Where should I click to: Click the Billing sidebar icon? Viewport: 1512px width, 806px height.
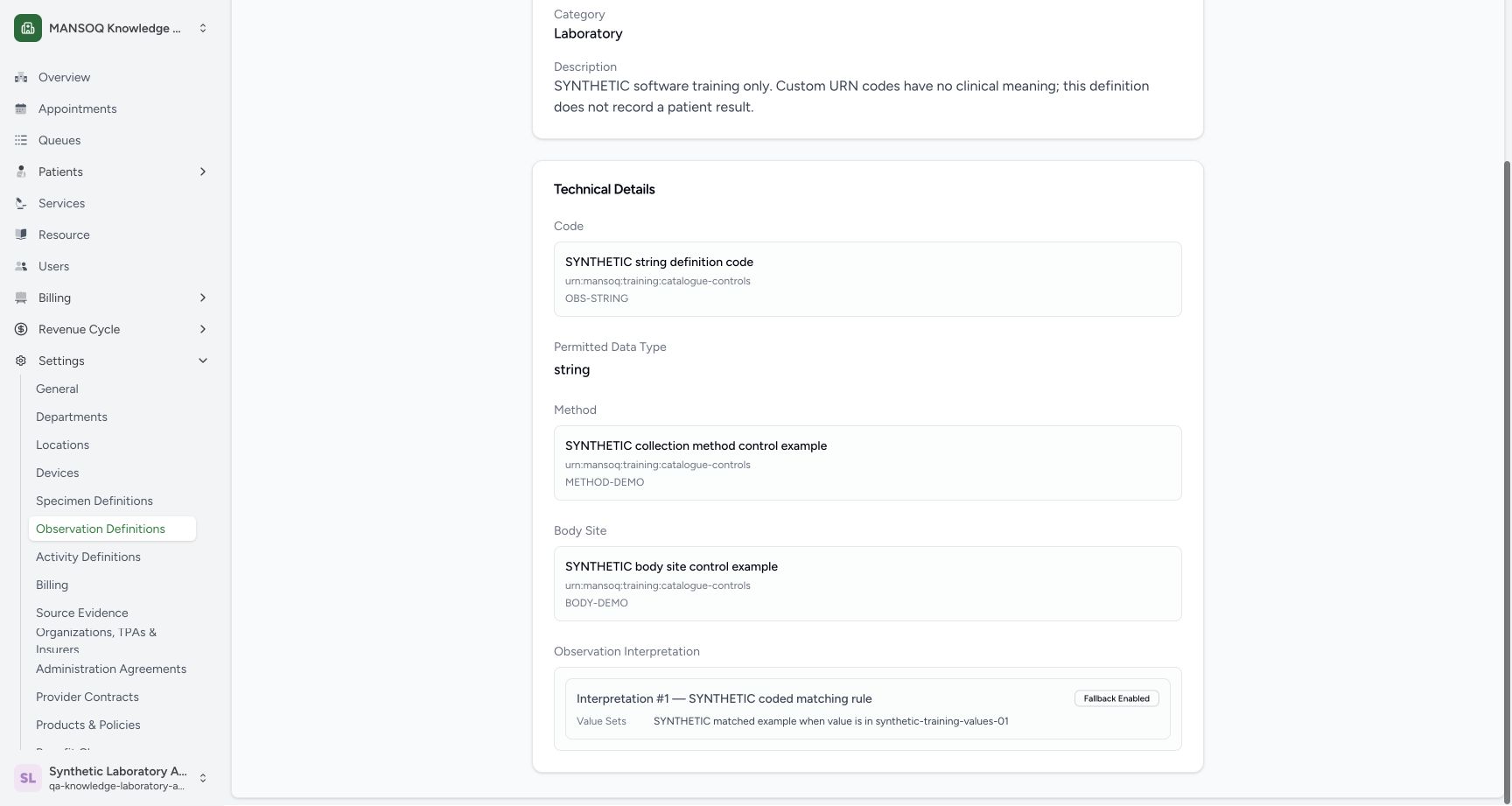[21, 298]
